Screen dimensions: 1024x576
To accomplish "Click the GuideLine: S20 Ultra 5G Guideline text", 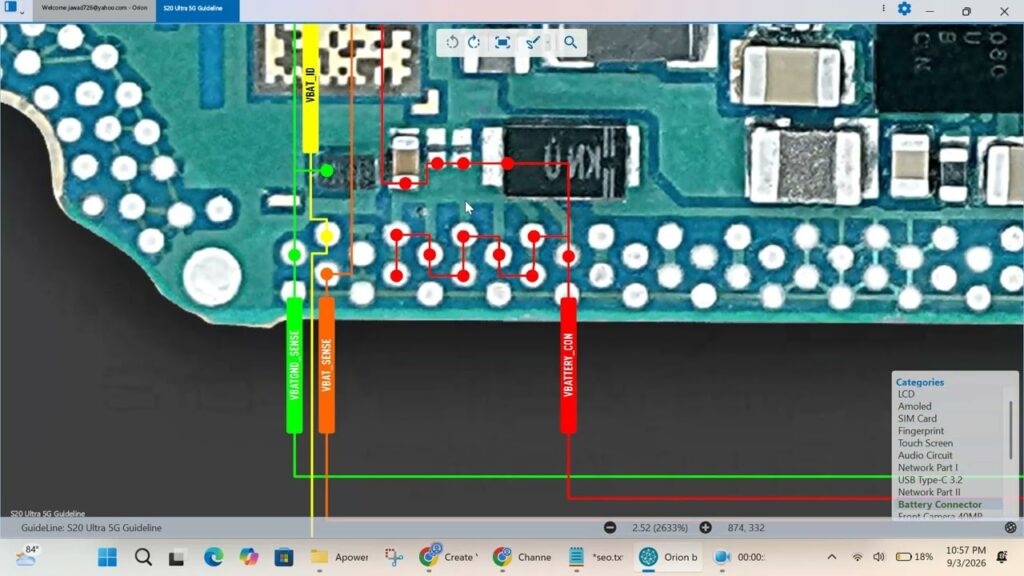I will [91, 528].
